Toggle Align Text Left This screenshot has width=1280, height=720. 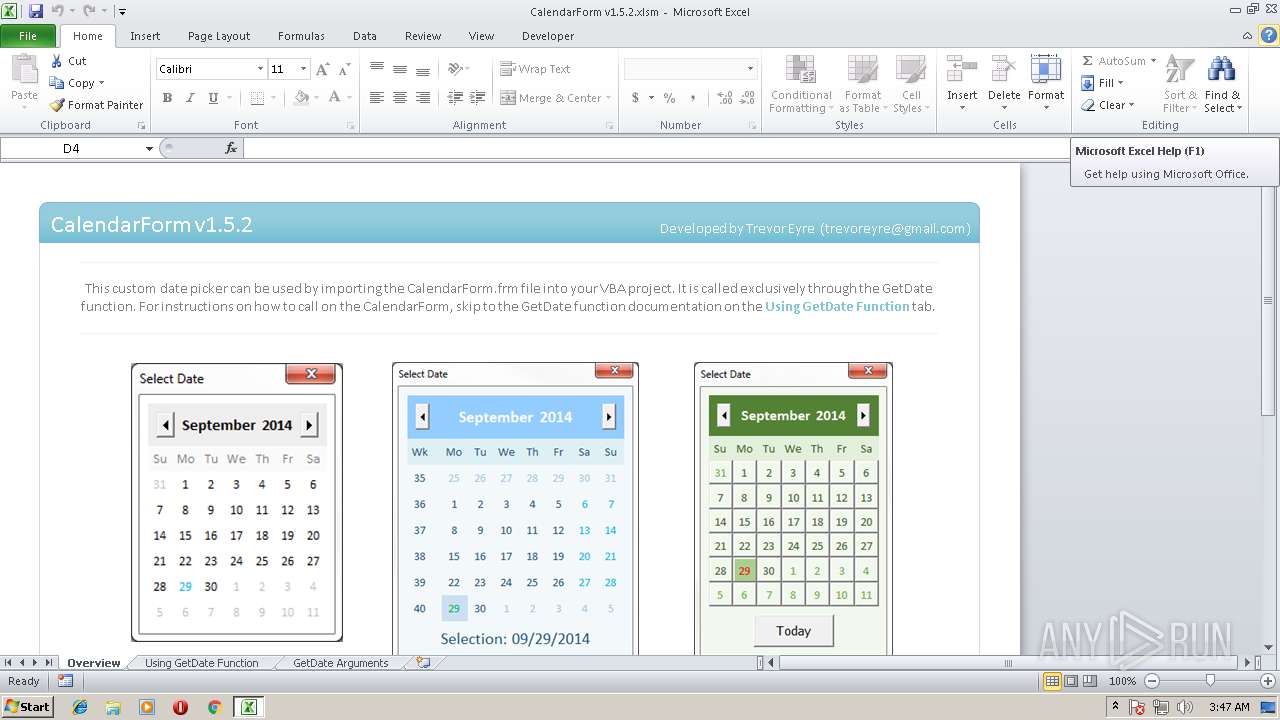(377, 98)
